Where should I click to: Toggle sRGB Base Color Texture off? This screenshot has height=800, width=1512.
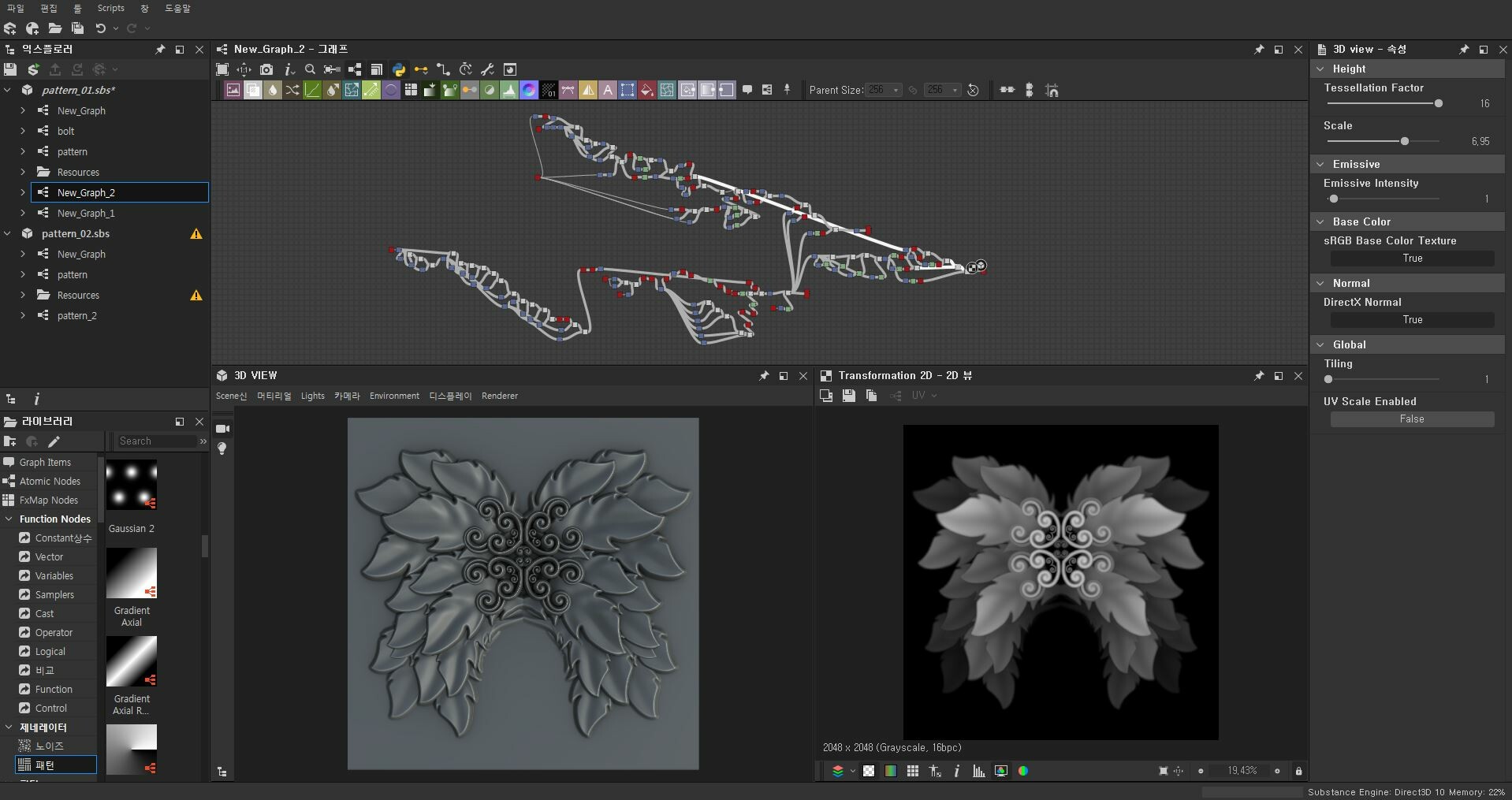click(x=1412, y=259)
